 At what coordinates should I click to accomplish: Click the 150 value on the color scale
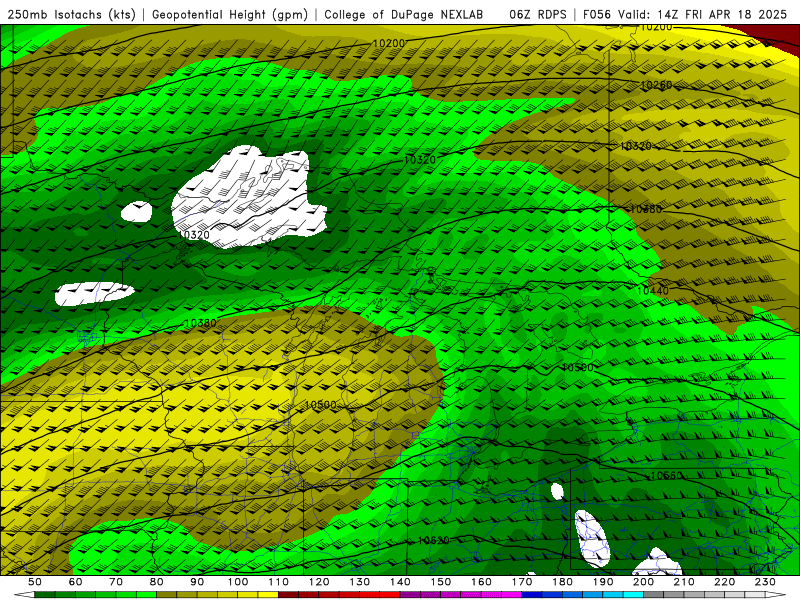440,582
